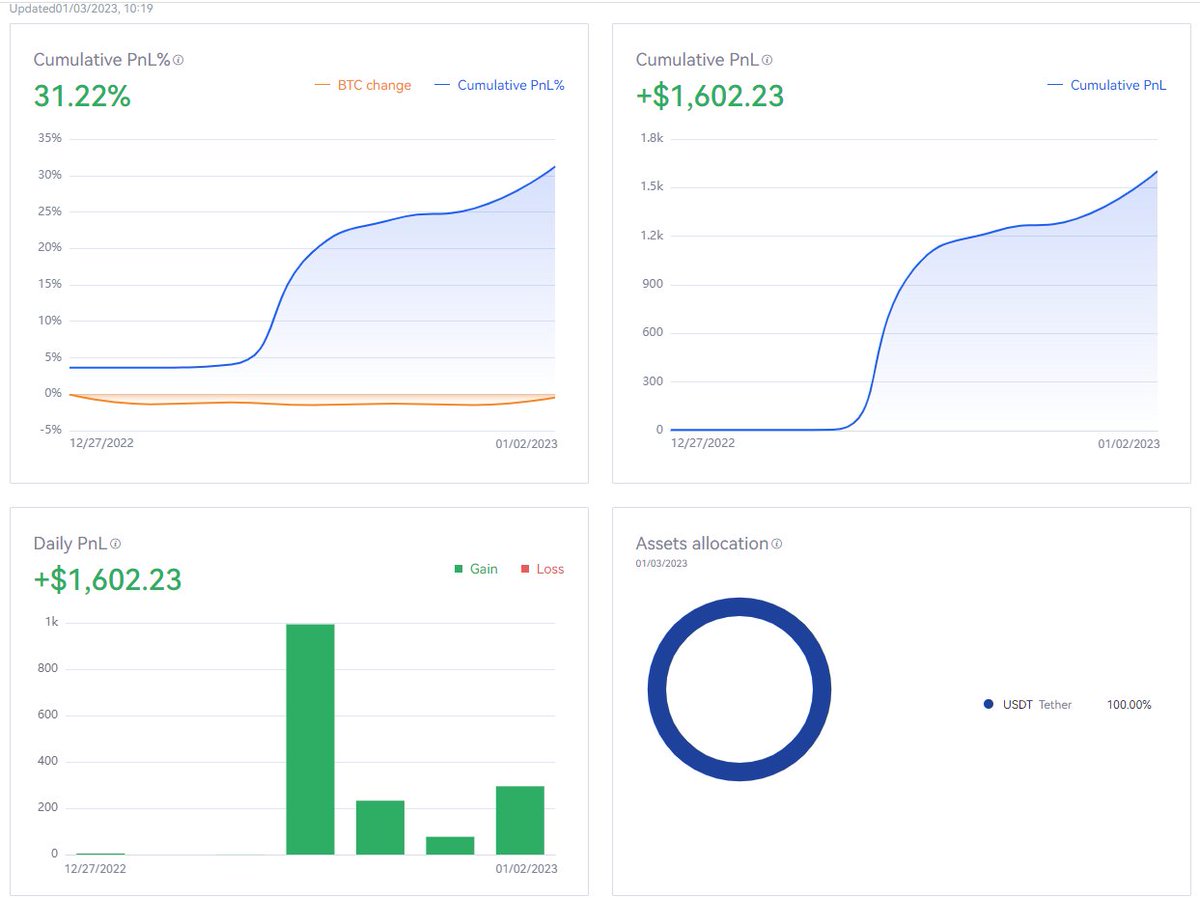
Task: Click 12/27/2022 label on Daily PnL chart
Action: (x=94, y=869)
